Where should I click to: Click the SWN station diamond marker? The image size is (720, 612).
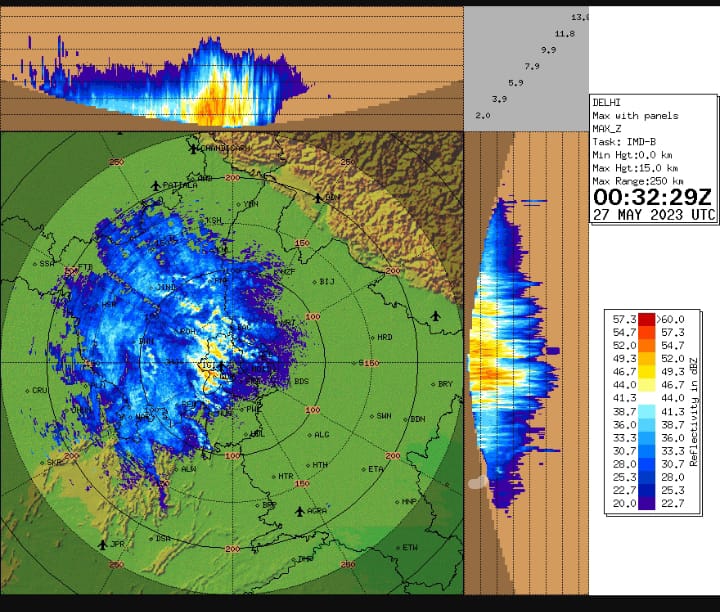pyautogui.click(x=372, y=416)
